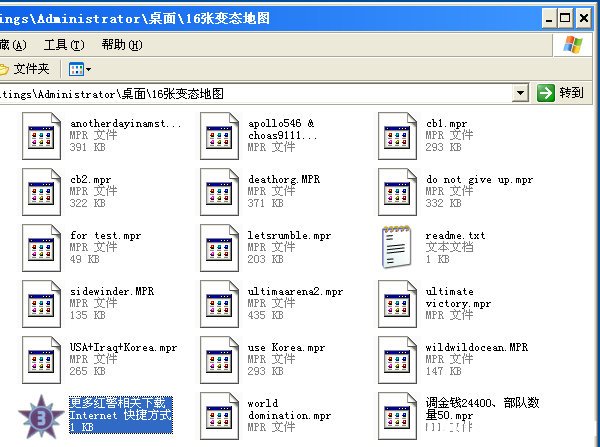Click the Windows flag logo in toolbar

tap(572, 45)
